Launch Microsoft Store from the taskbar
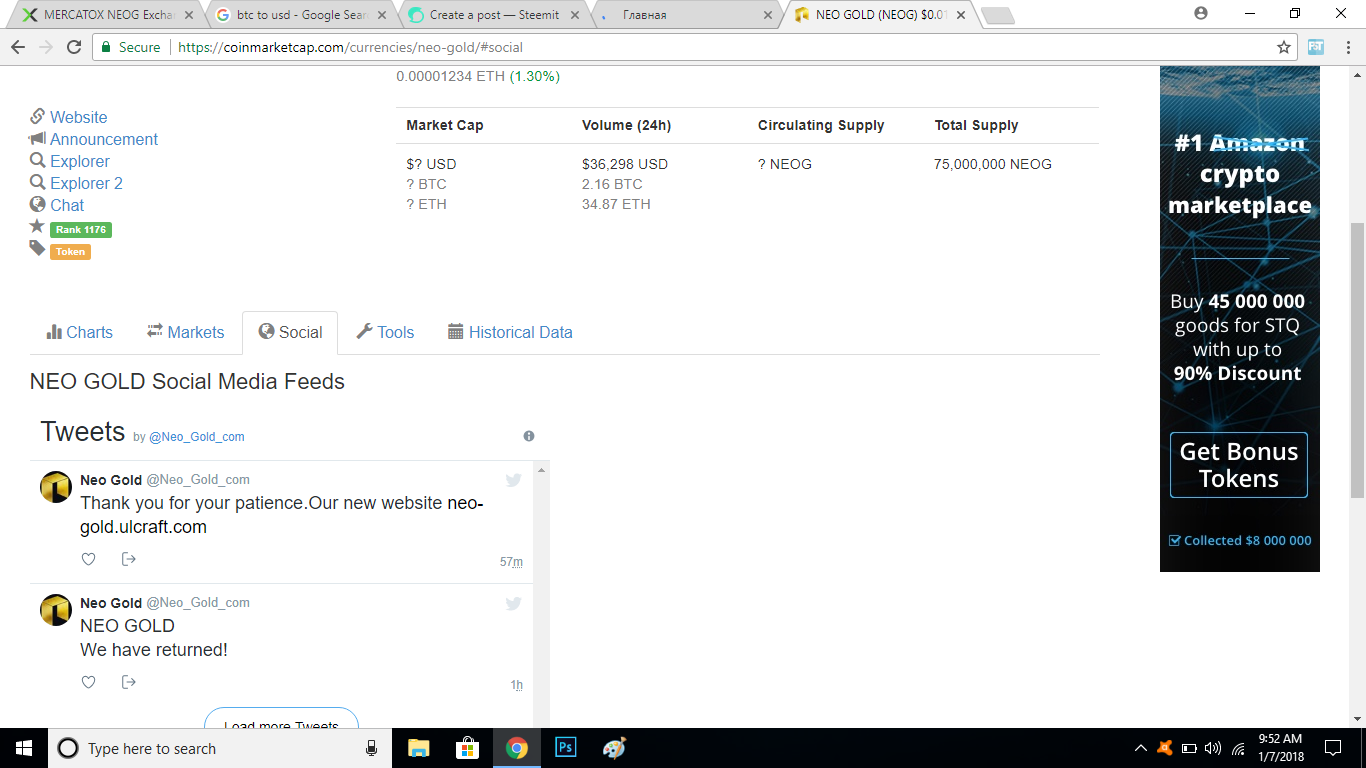Viewport: 1366px width, 768px height. [x=467, y=748]
